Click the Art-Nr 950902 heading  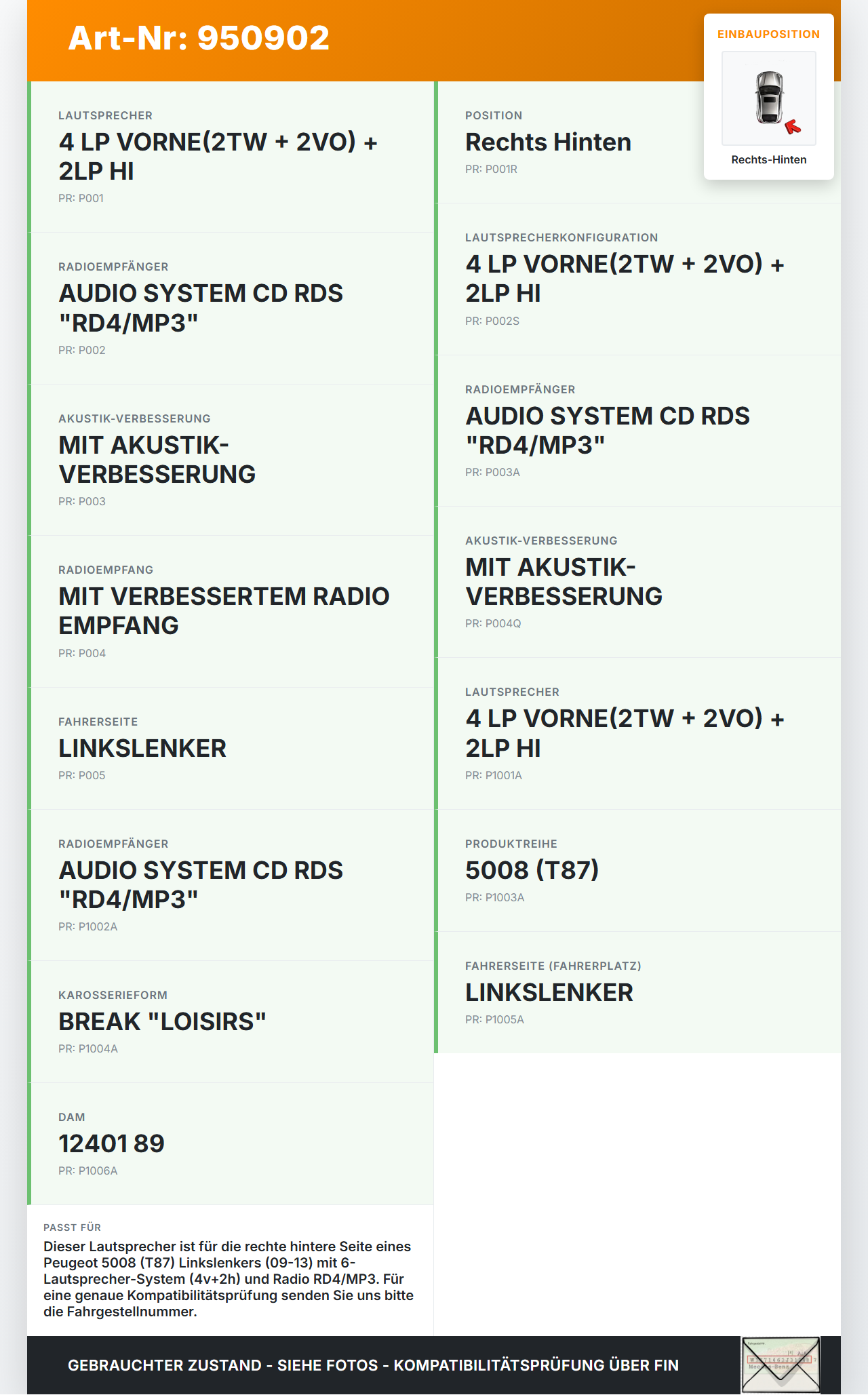tap(199, 38)
